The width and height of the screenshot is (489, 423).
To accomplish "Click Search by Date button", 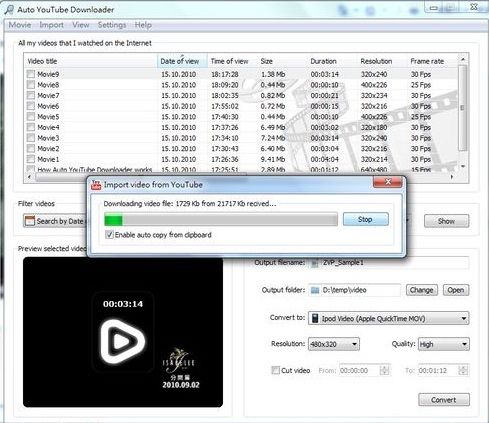I will 55,221.
